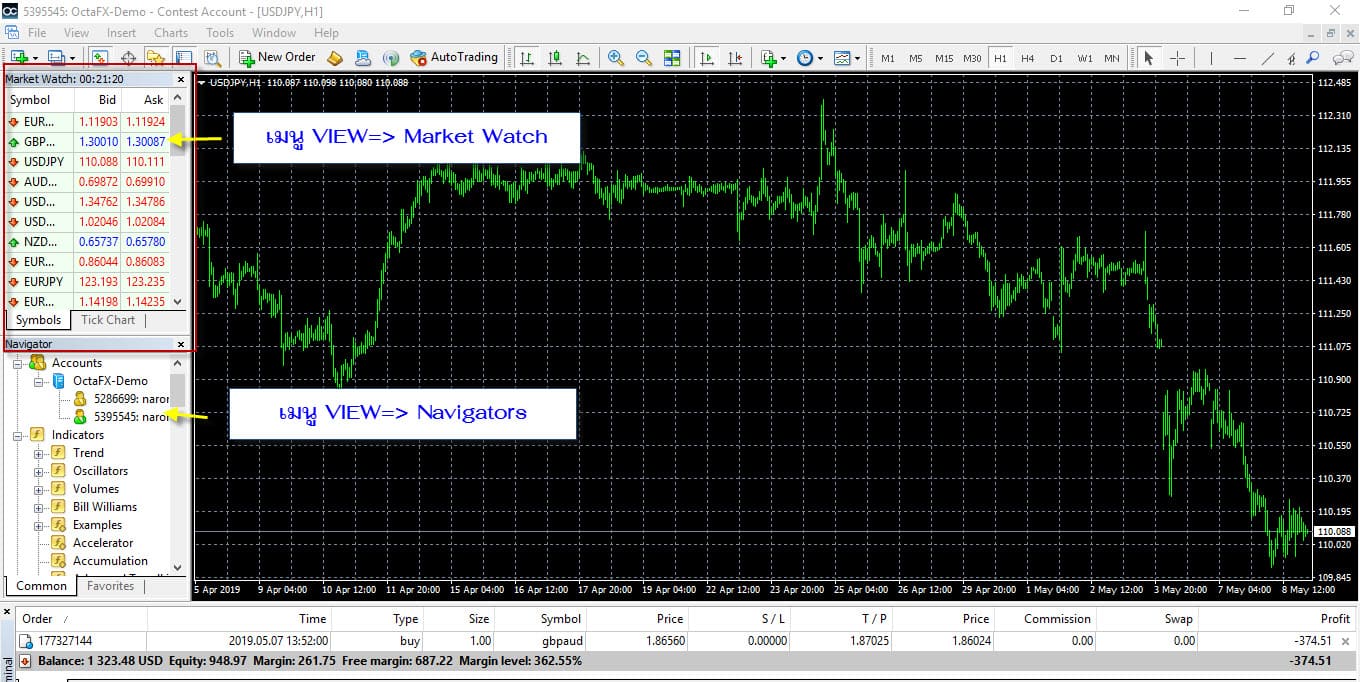Toggle the Market Watch window icon

click(100, 58)
